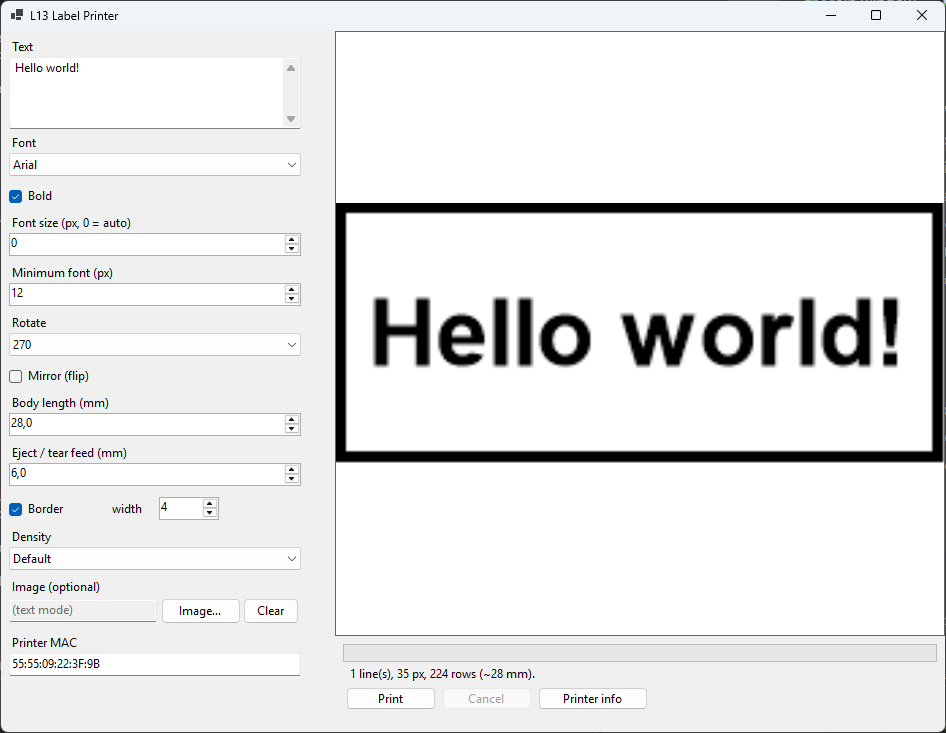This screenshot has width=946, height=733.
Task: Decrease minimum font with down spinner arrow
Action: pos(292,299)
